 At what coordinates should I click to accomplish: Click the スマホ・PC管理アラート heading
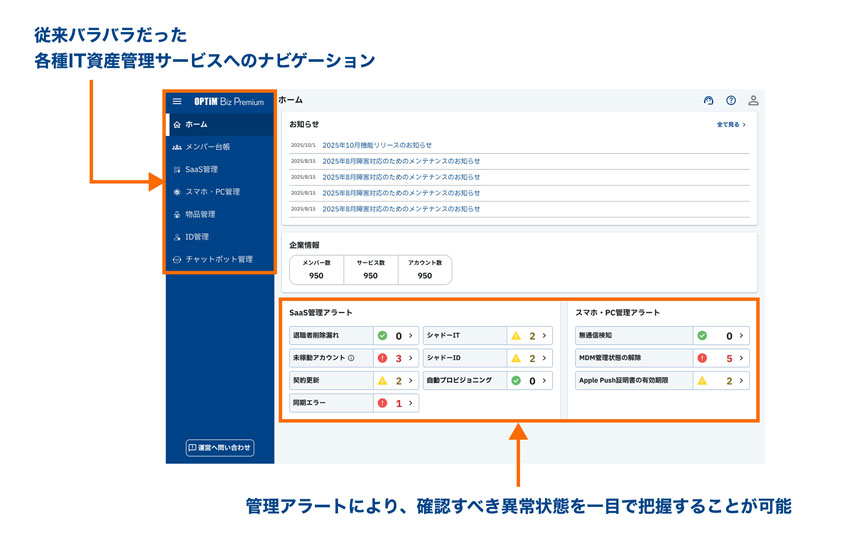tap(618, 313)
